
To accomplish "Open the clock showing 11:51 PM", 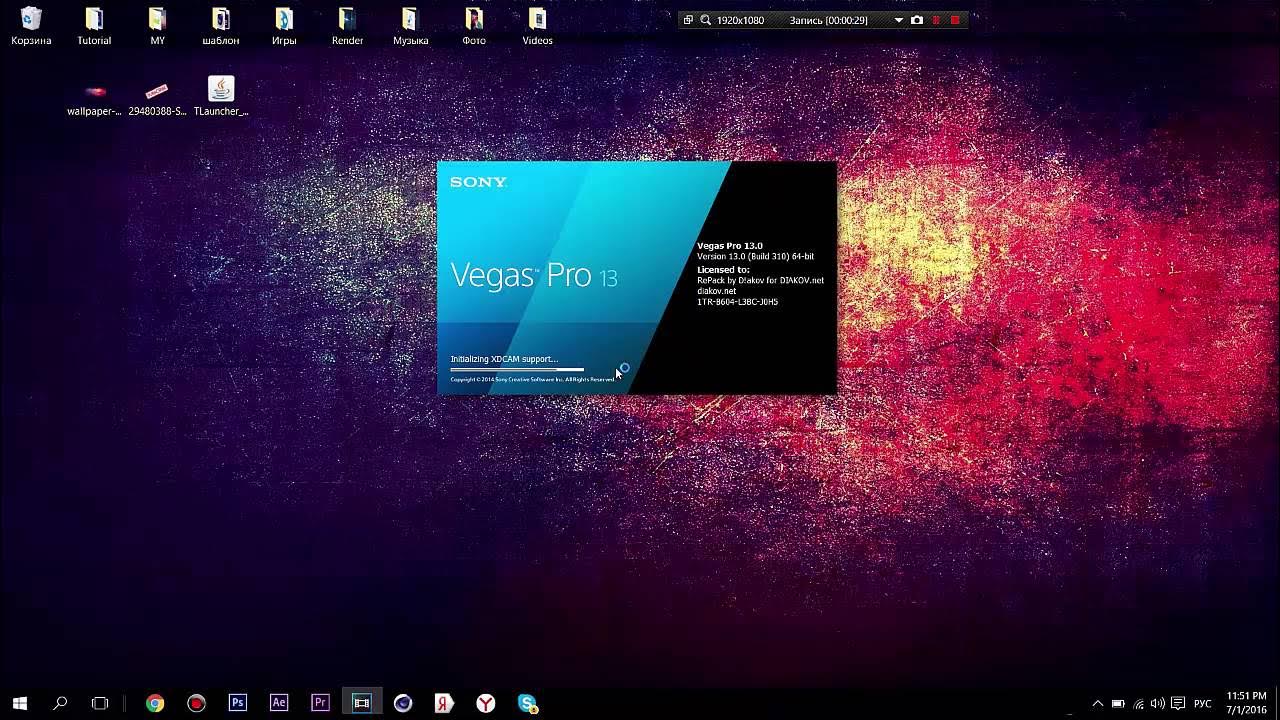I will tap(1246, 702).
